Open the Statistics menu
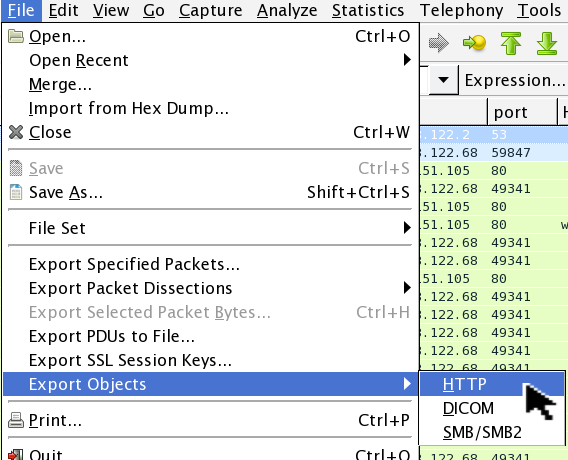The image size is (568, 460). pyautogui.click(x=368, y=10)
